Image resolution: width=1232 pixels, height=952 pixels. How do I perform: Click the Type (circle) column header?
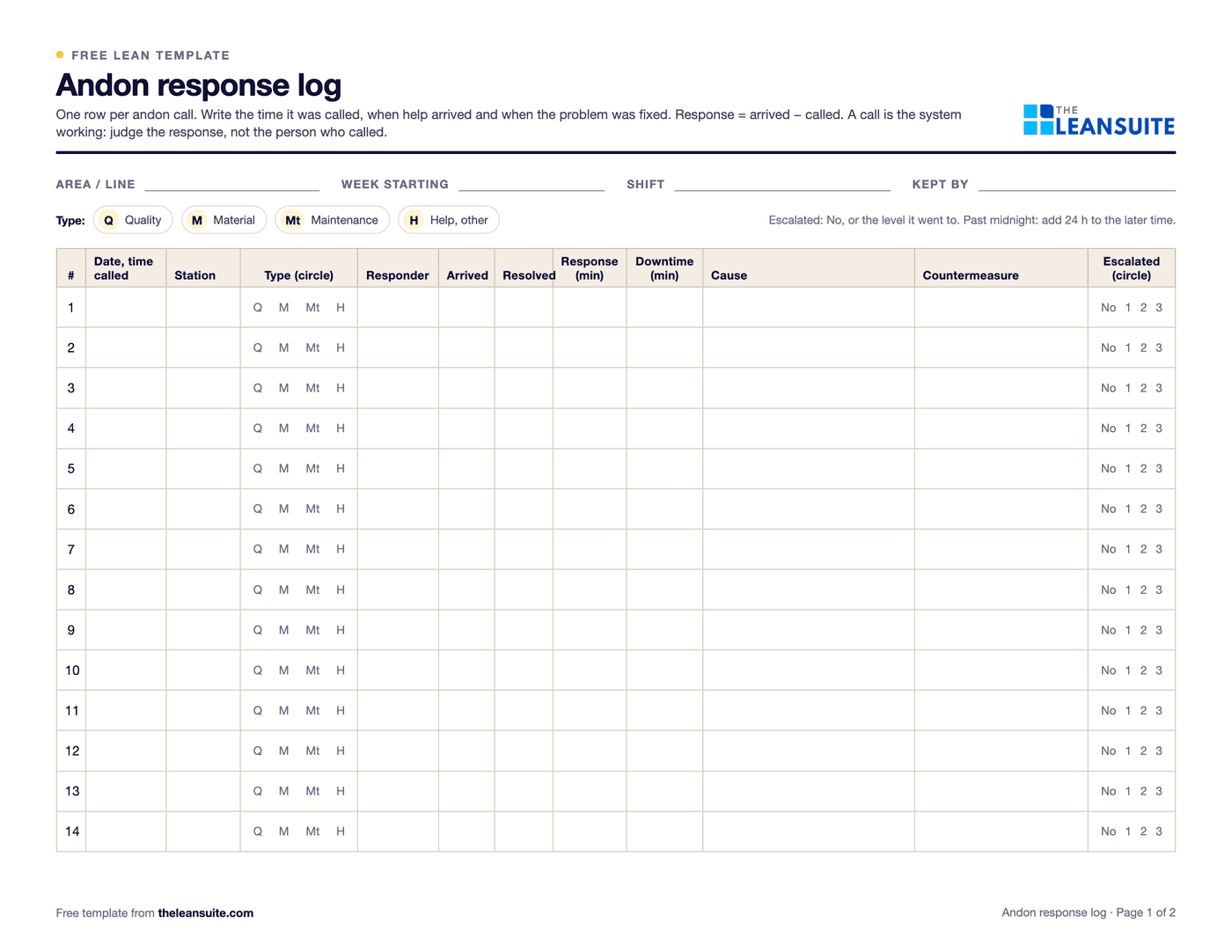(x=299, y=268)
